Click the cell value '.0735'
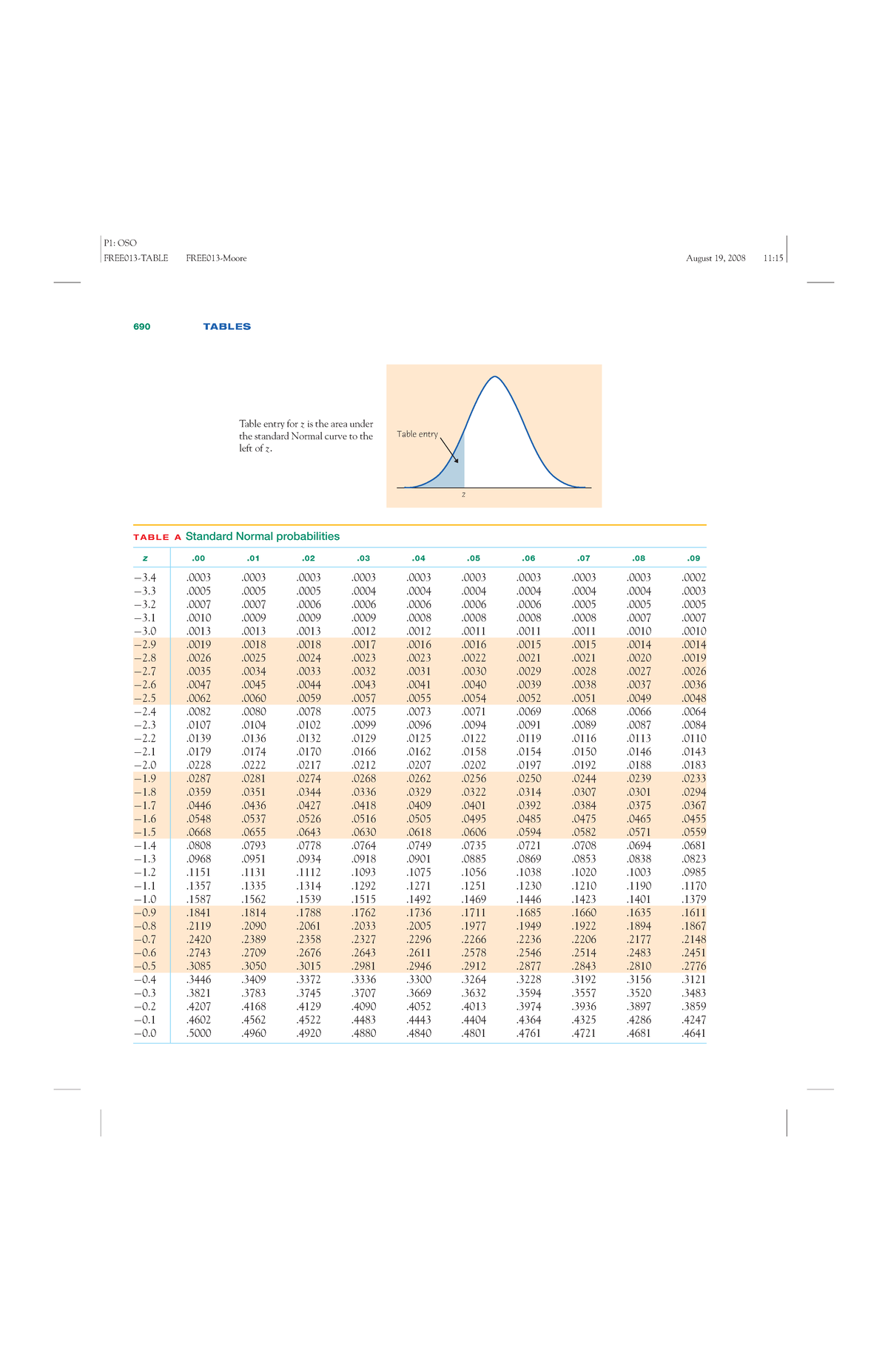The image size is (888, 1372). coord(474,845)
